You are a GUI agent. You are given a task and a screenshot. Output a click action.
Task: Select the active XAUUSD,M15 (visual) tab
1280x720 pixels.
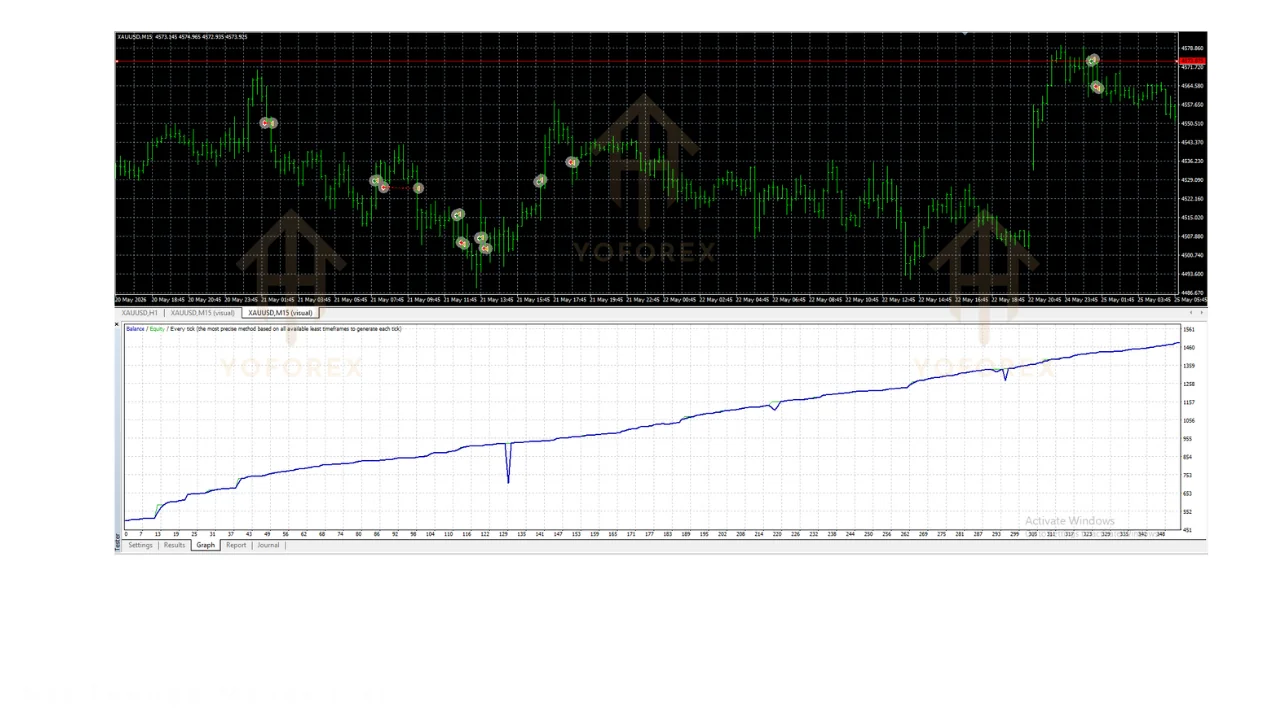click(x=281, y=313)
